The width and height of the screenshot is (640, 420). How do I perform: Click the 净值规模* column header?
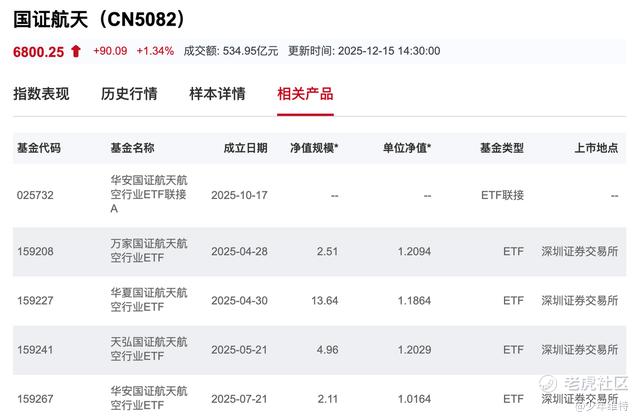pyautogui.click(x=314, y=148)
